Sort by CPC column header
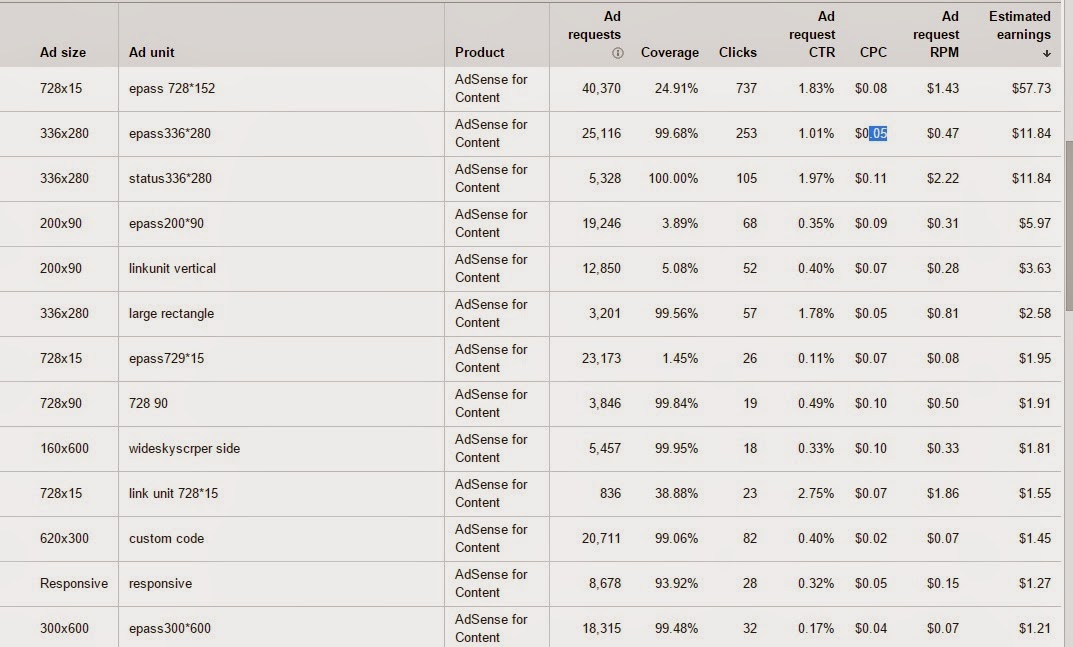Viewport: 1073px width, 647px height. (x=872, y=53)
